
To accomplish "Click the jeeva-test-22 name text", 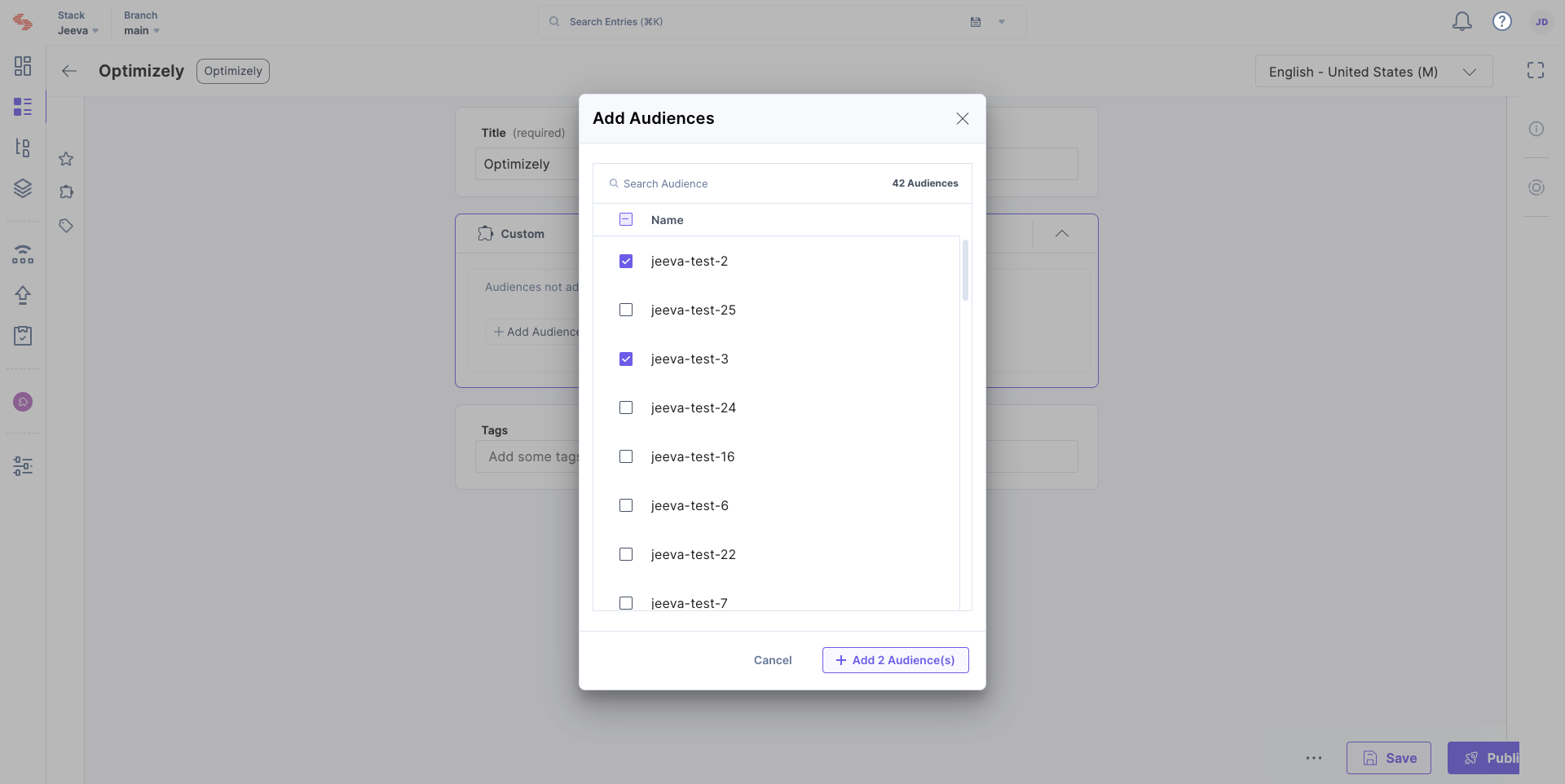I will tap(694, 554).
